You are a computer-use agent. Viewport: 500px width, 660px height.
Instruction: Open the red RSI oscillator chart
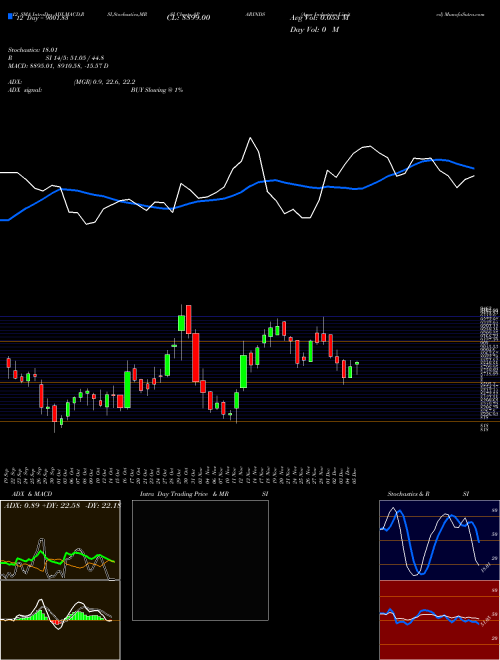(x=439, y=620)
